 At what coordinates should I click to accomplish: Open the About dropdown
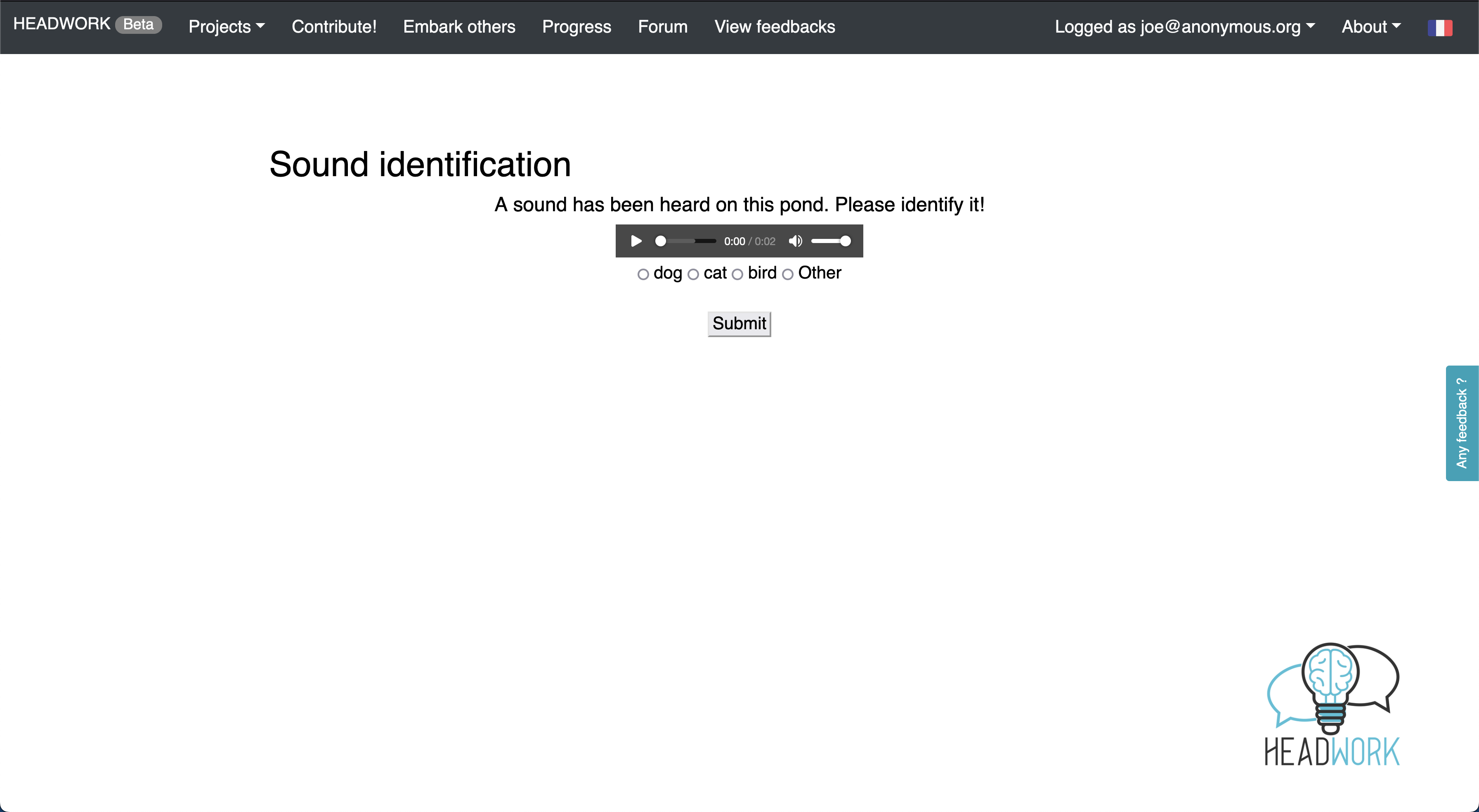[x=1371, y=26]
